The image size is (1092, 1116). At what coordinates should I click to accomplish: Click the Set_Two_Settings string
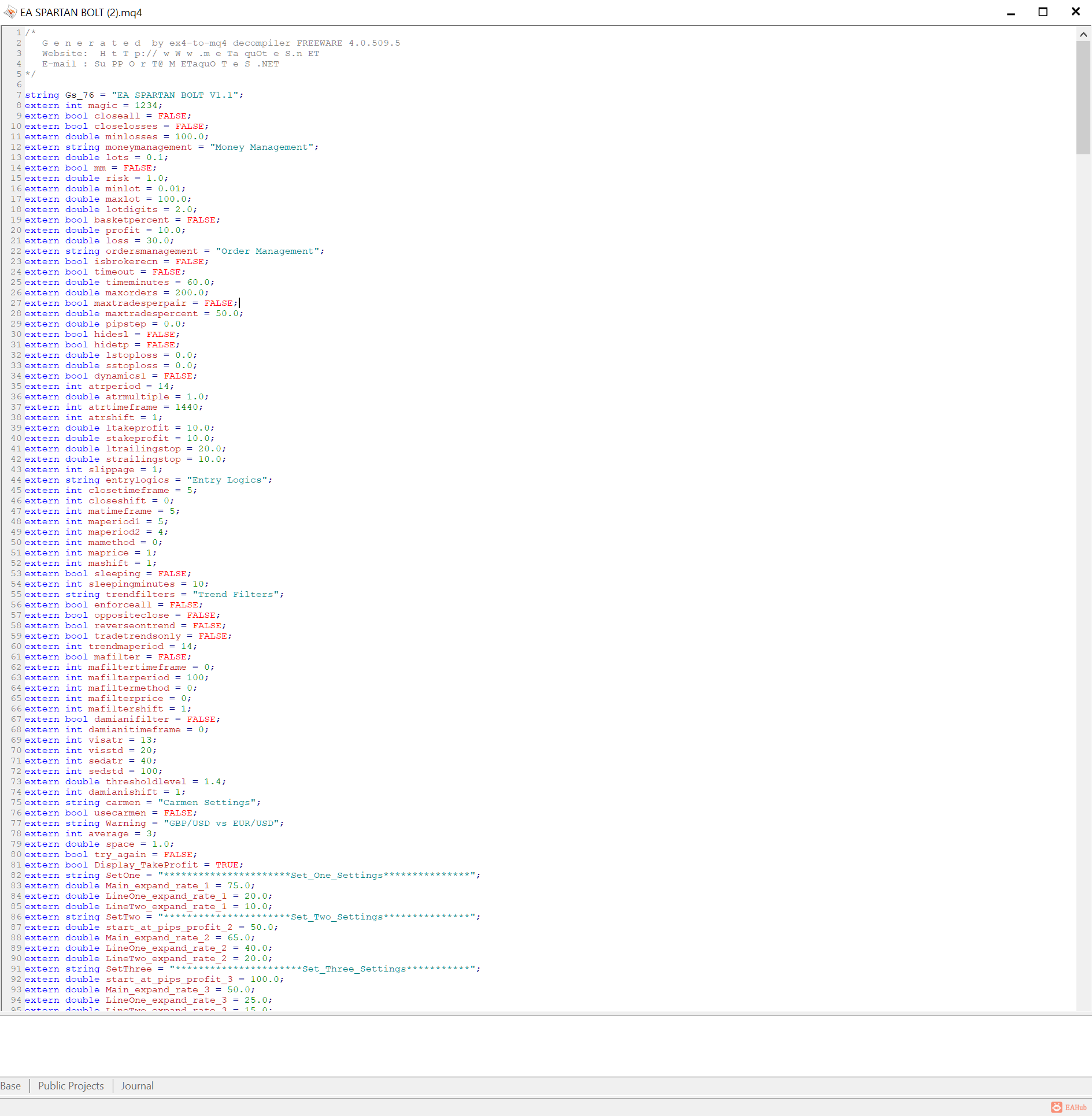pos(317,917)
